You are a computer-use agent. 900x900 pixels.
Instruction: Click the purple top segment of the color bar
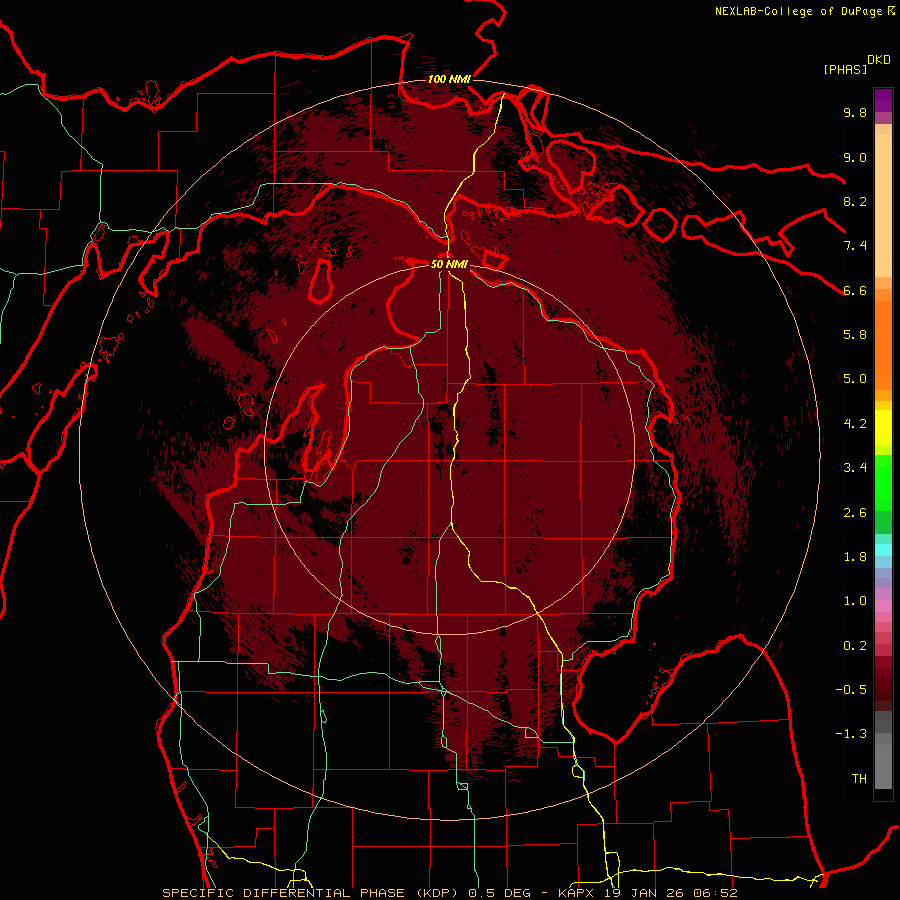pos(883,100)
